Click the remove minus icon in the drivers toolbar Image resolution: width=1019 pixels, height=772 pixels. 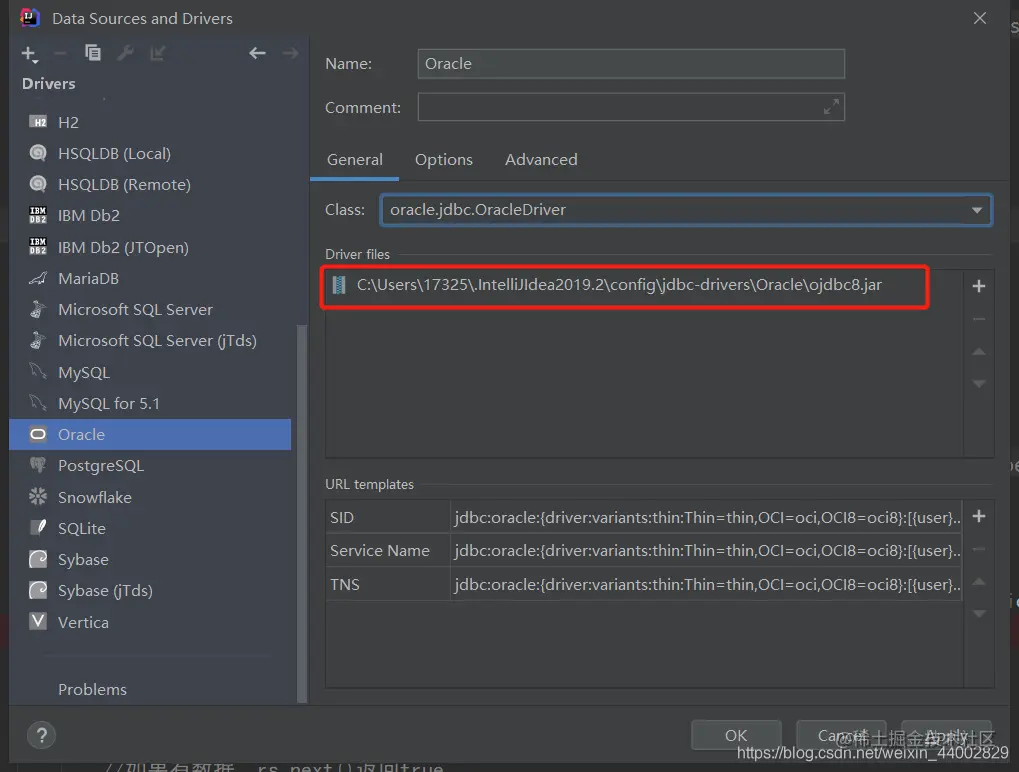click(x=60, y=53)
